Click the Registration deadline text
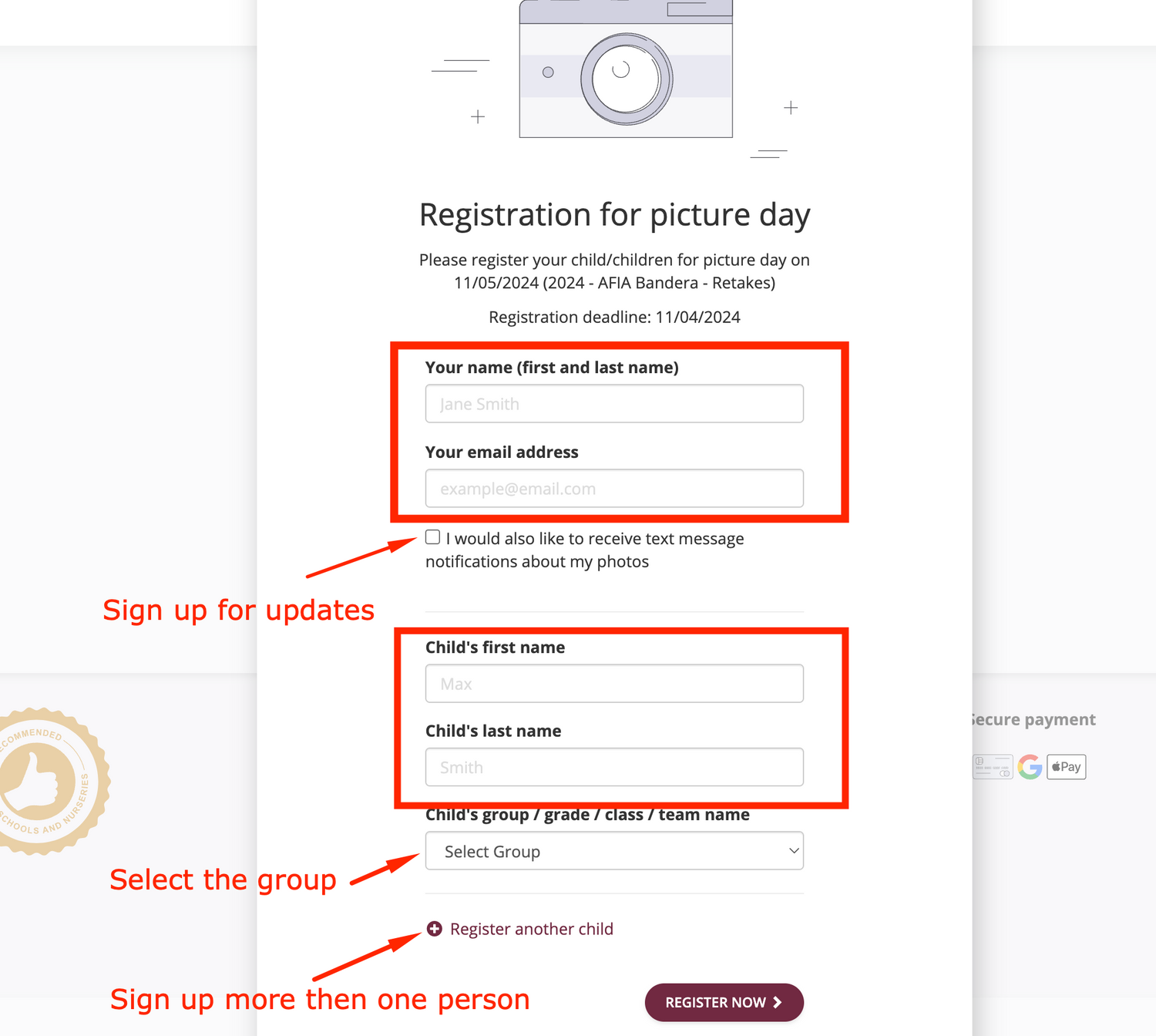Screen dimensions: 1156x1036 point(614,318)
